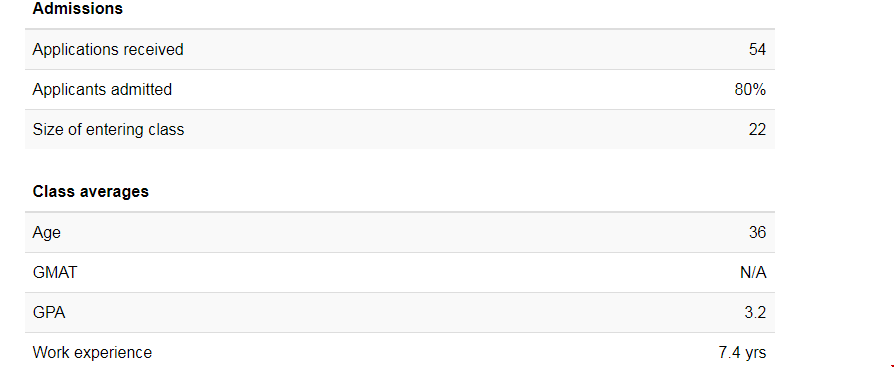Select the Applications received row label

108,50
